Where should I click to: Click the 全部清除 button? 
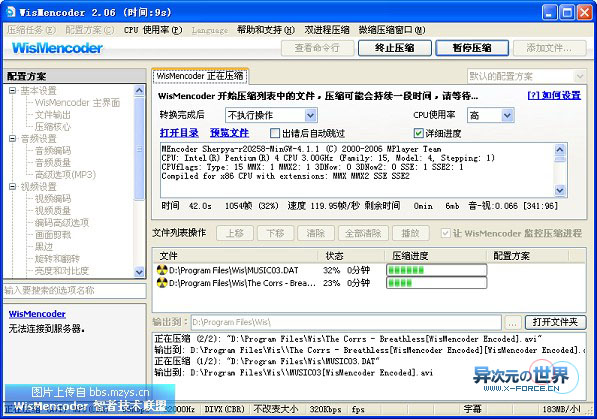(x=363, y=233)
